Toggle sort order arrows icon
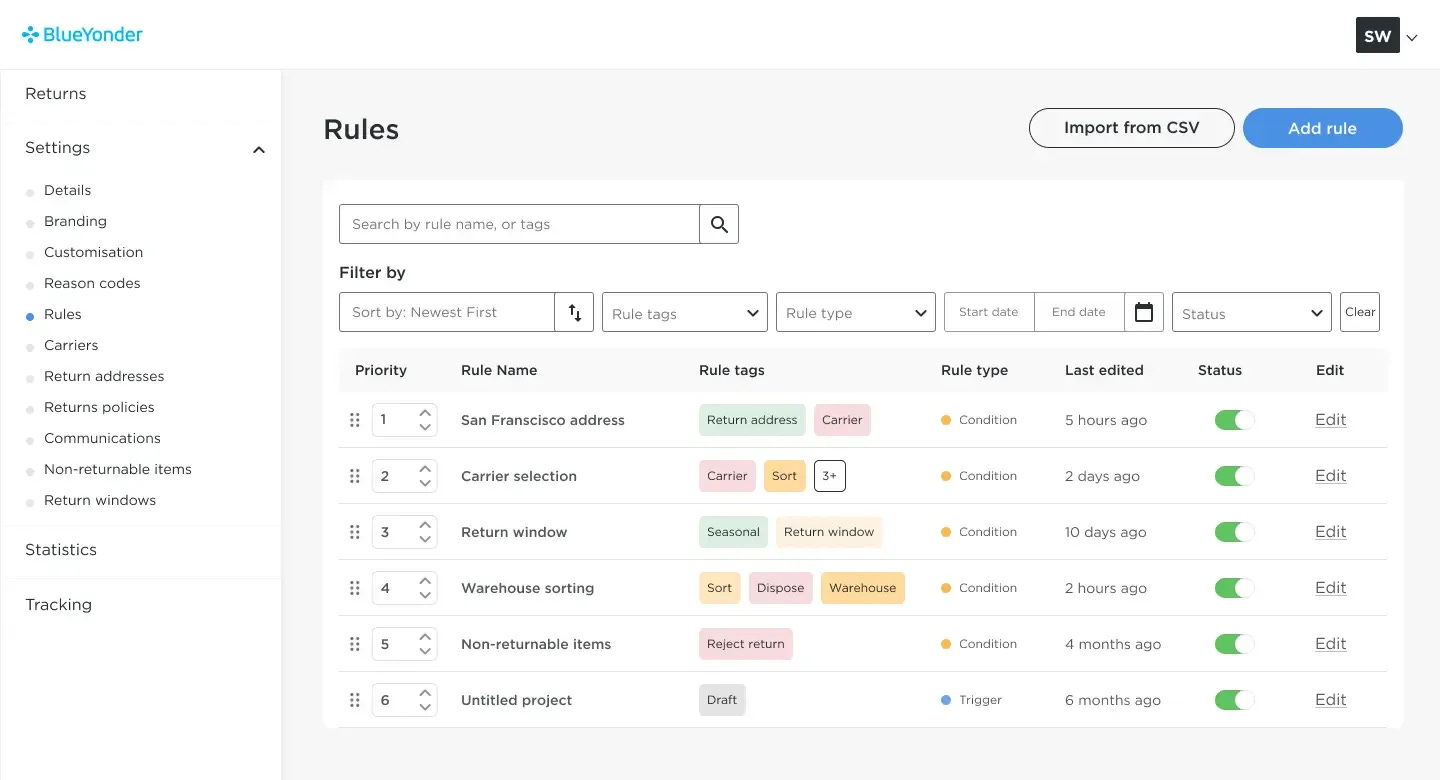The image size is (1440, 780). point(575,312)
